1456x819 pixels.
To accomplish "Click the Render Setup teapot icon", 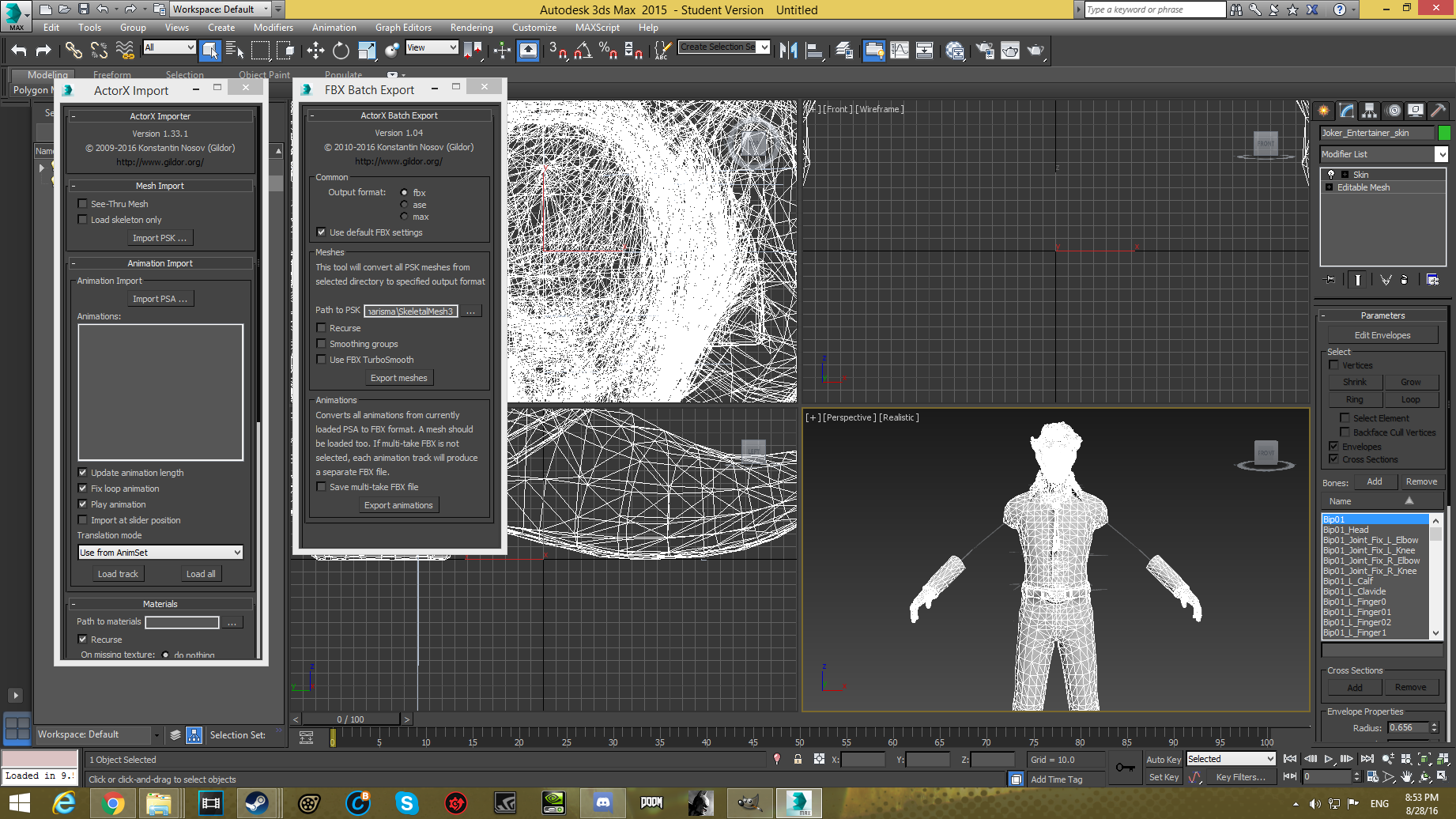I will click(985, 51).
